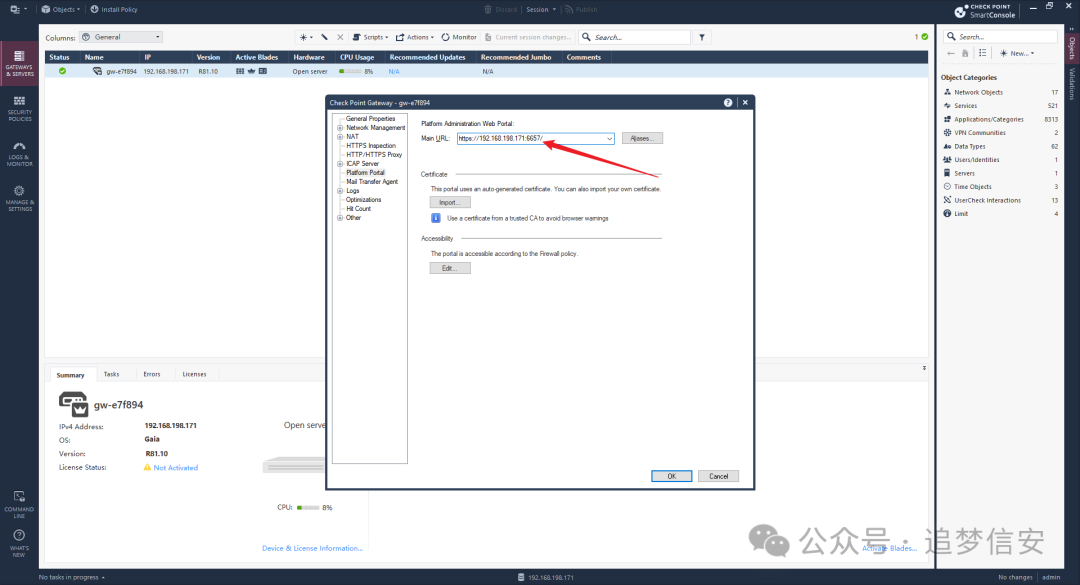The width and height of the screenshot is (1080, 585).
Task: Click the Discard trash icon button
Action: tap(501, 10)
